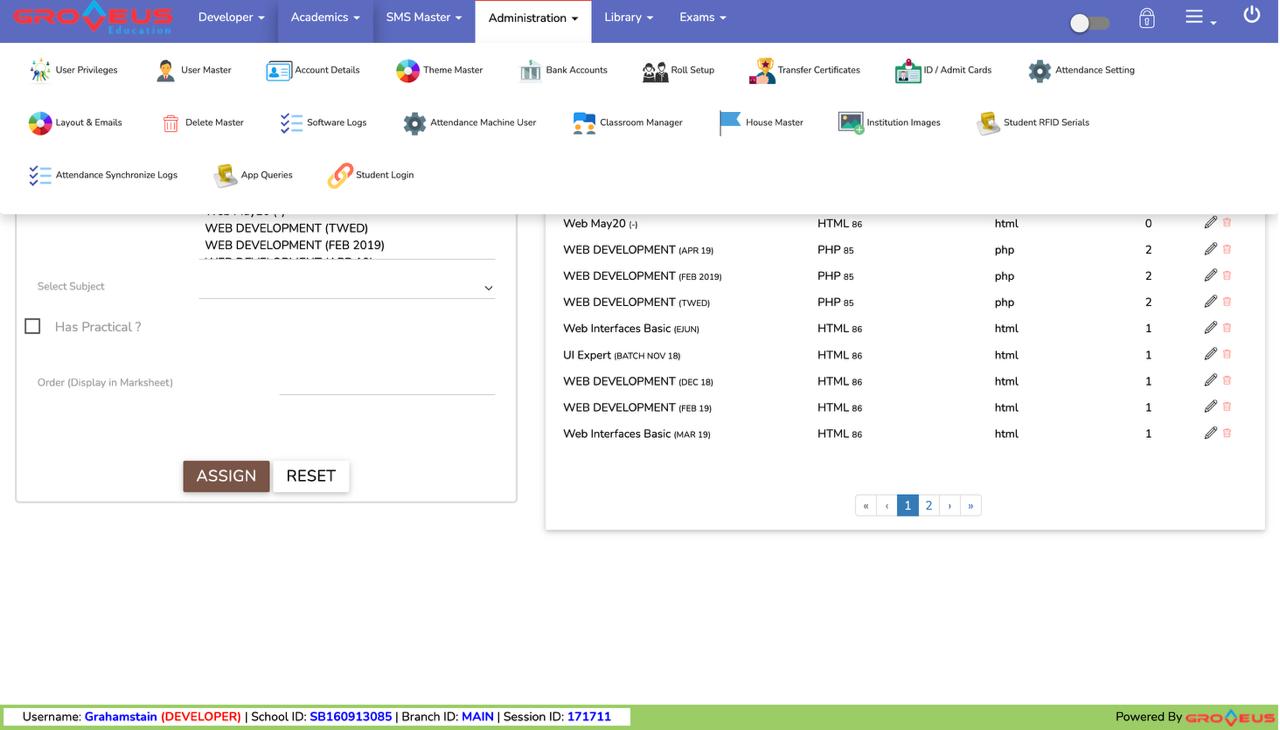Open Transfer Certificates icon
1280x730 pixels.
click(x=762, y=70)
